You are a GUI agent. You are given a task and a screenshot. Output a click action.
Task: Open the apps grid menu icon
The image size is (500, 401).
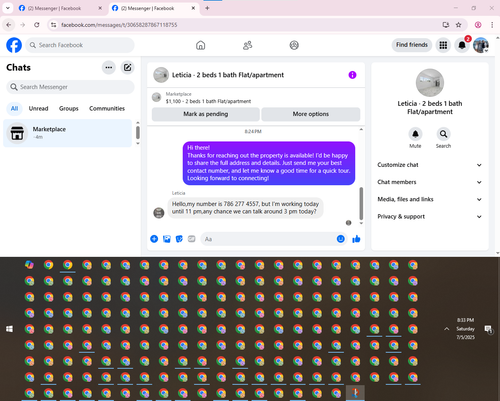(443, 45)
